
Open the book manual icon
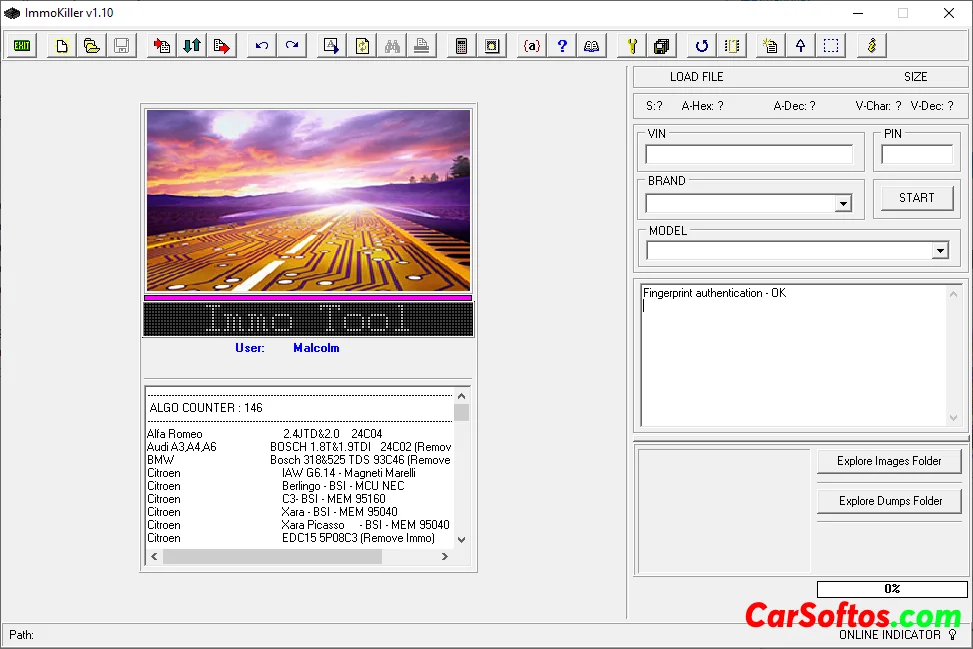(x=592, y=46)
